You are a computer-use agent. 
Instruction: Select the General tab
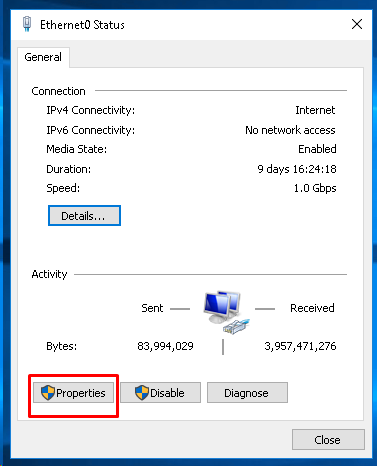click(43, 57)
